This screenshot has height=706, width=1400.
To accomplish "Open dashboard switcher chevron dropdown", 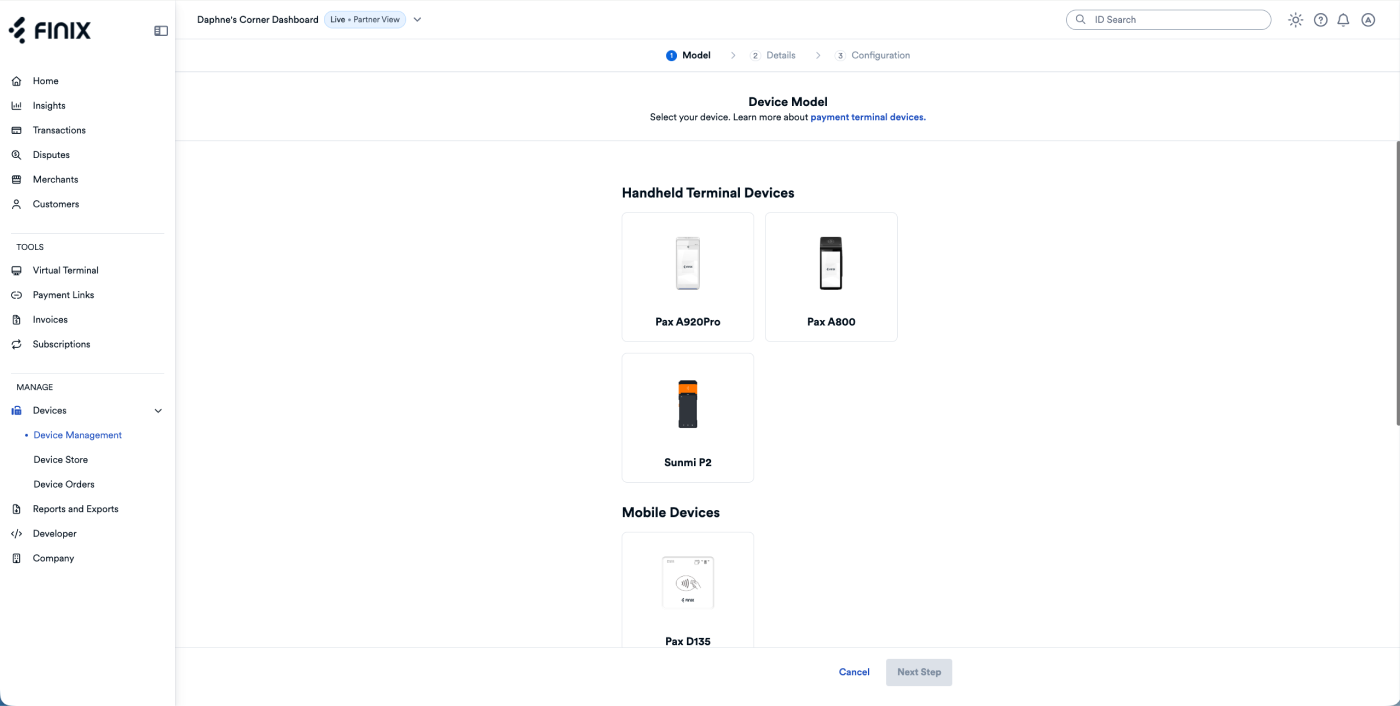I will click(x=417, y=20).
